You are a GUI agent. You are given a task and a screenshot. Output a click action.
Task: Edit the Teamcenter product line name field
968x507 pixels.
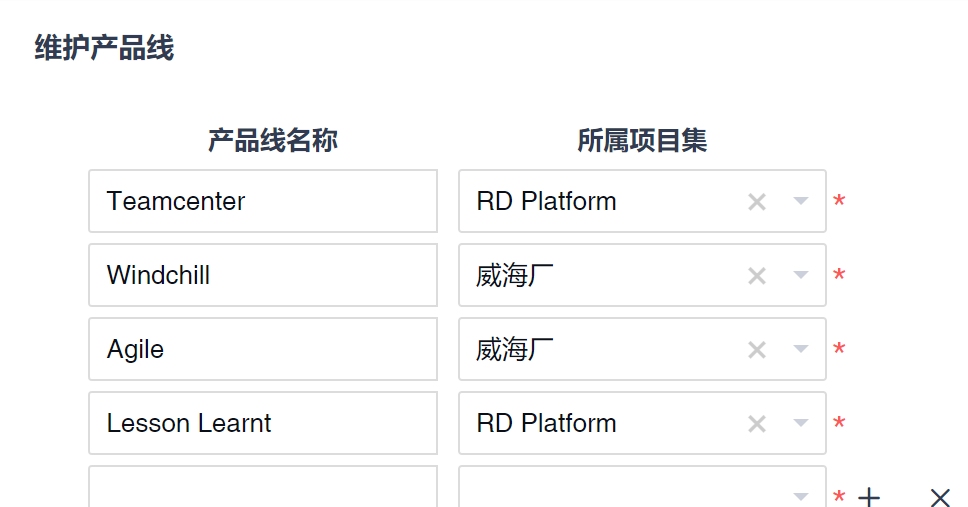(263, 201)
